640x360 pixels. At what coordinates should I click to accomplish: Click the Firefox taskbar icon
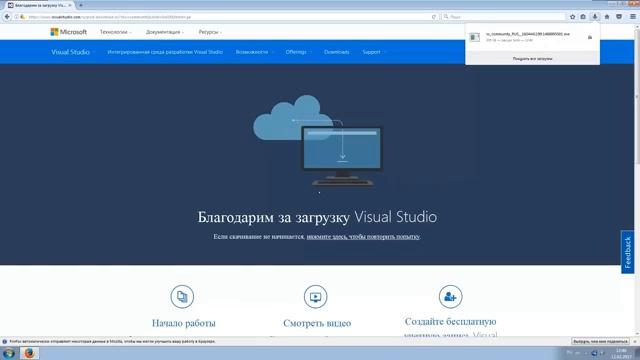coord(29,353)
